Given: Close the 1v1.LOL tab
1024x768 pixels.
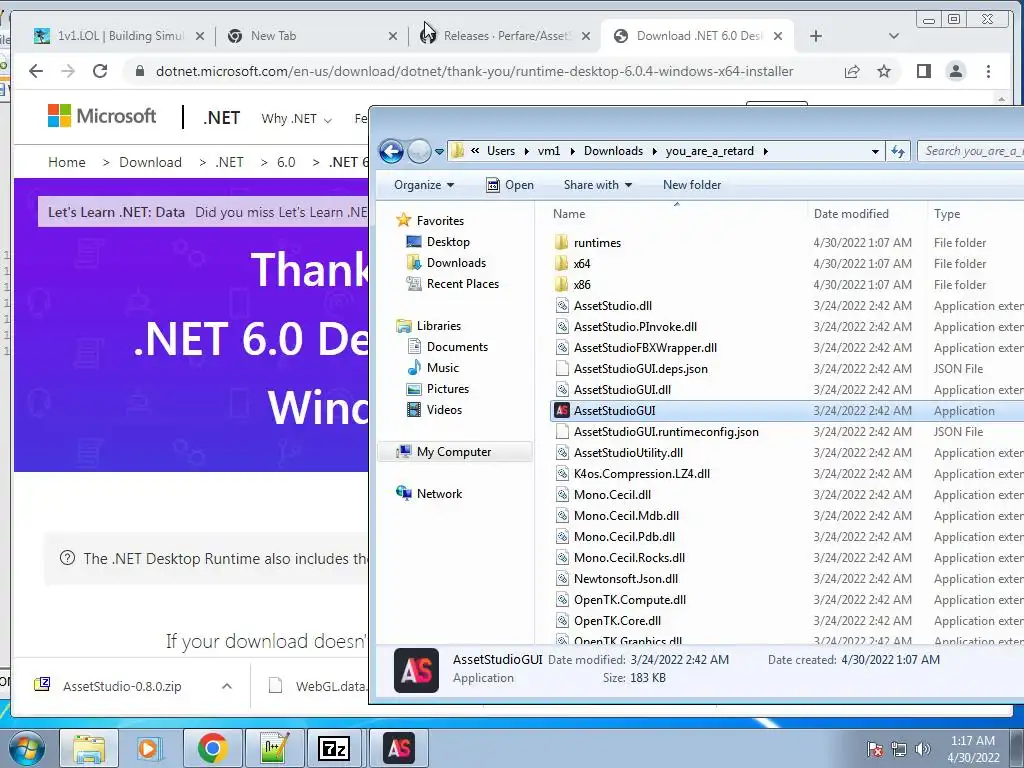Looking at the screenshot, I should click(x=200, y=36).
